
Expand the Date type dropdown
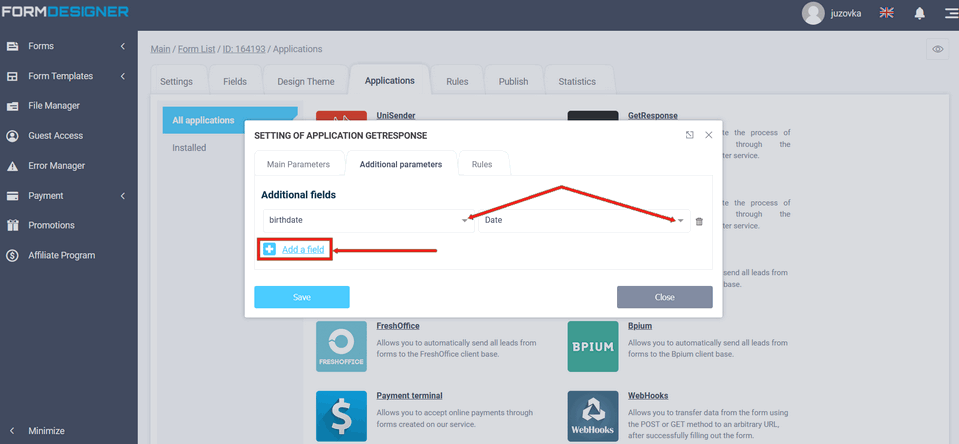click(x=680, y=220)
